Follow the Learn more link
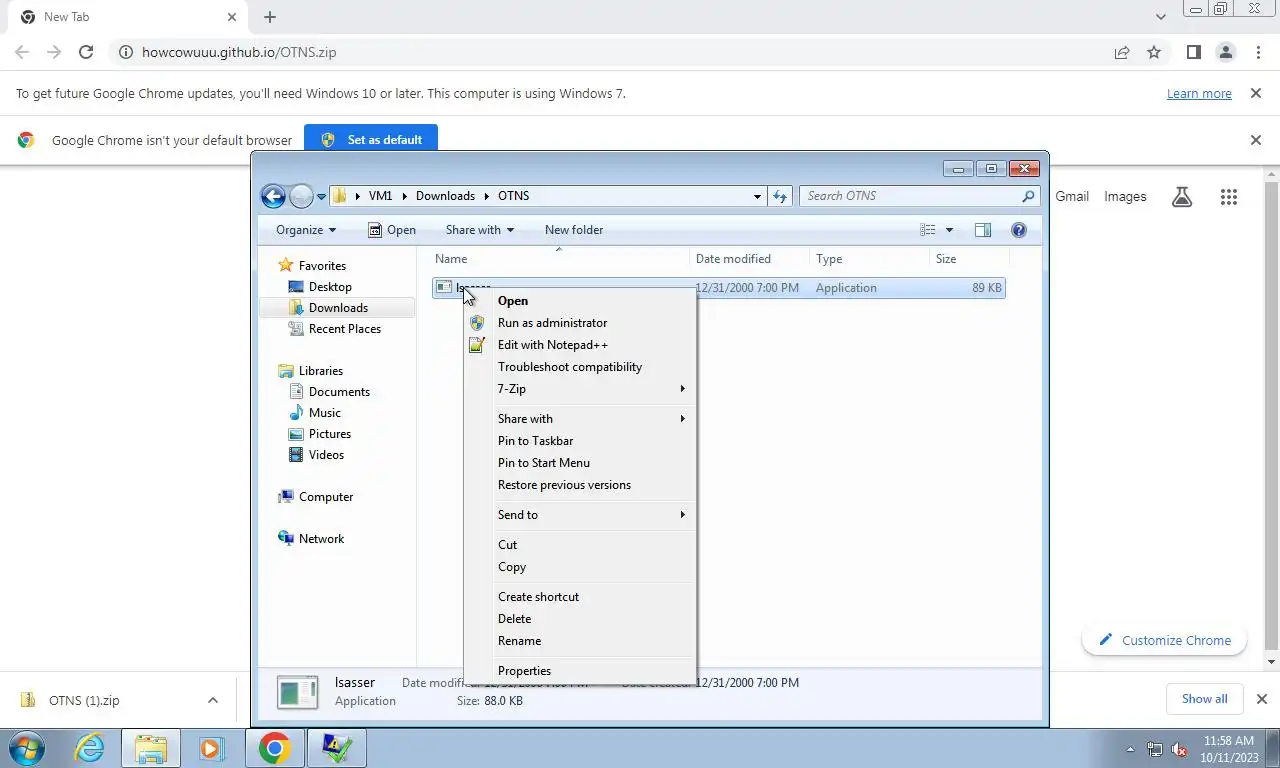 click(x=1199, y=94)
